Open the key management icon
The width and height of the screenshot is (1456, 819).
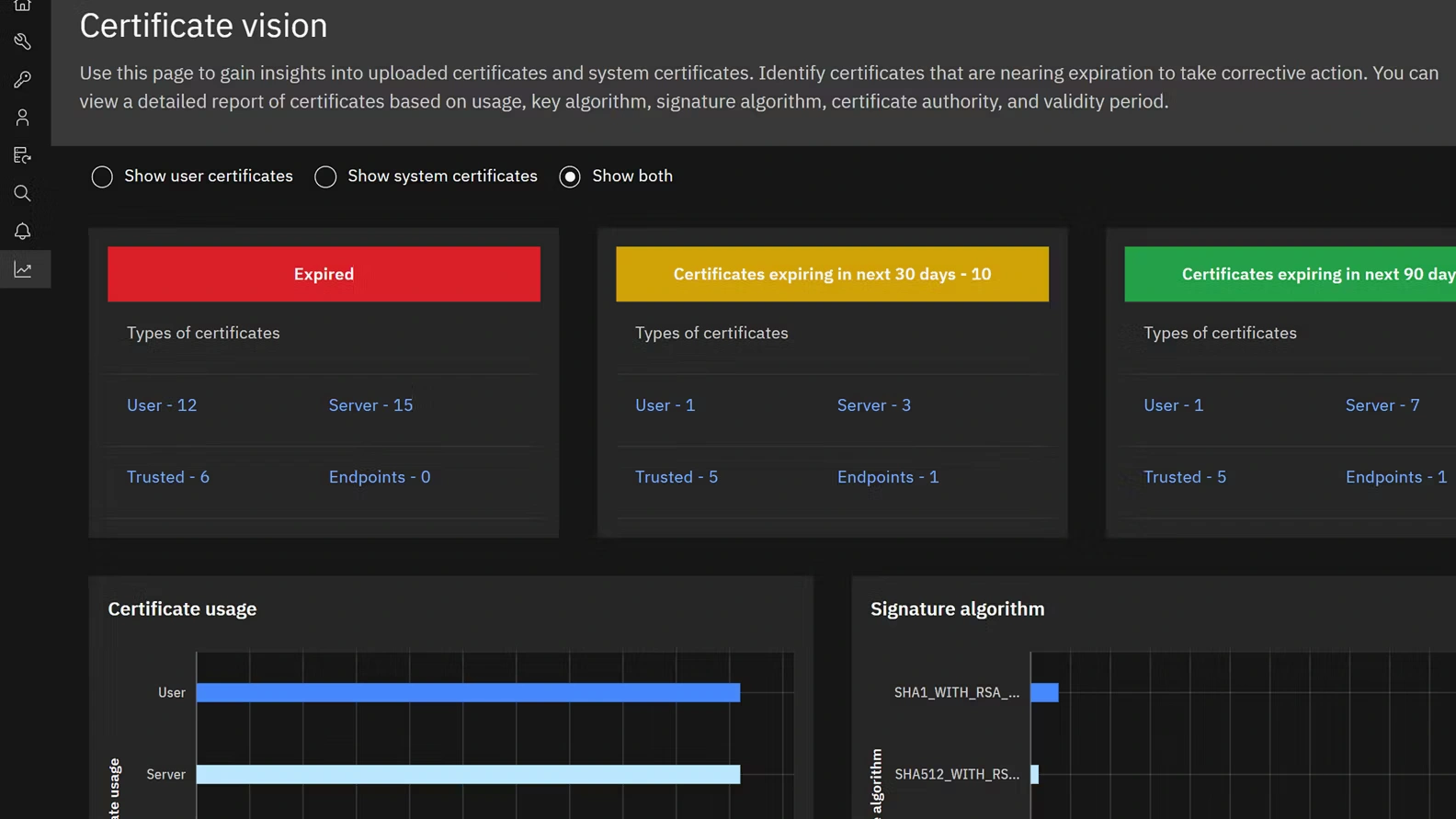pyautogui.click(x=22, y=80)
